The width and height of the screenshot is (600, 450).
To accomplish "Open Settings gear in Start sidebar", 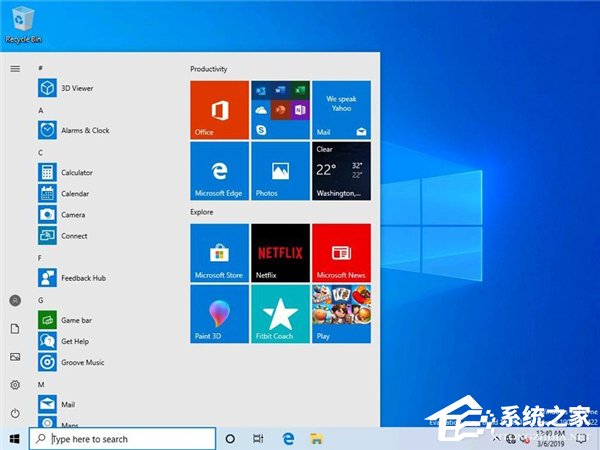I will pos(15,385).
